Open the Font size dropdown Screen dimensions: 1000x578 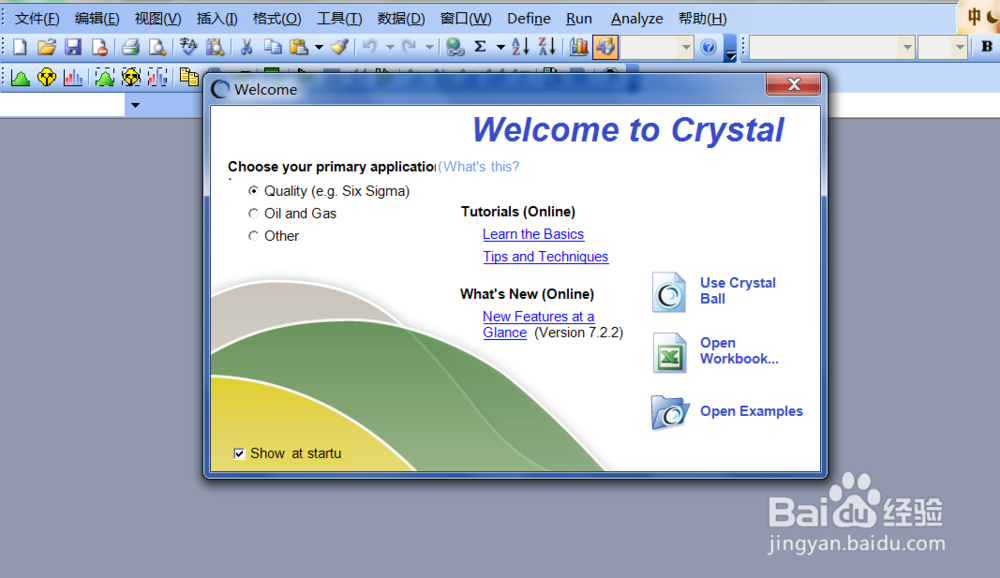tap(959, 47)
